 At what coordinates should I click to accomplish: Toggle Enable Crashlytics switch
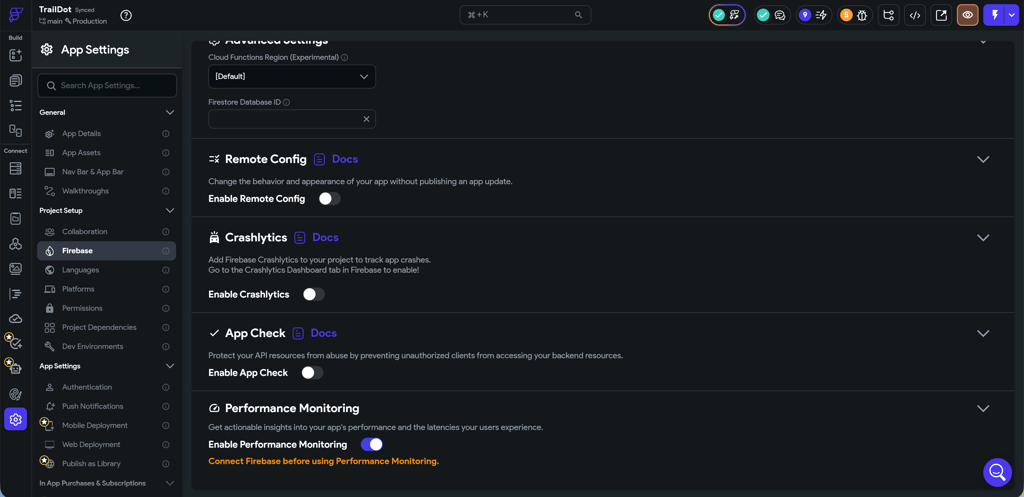[313, 295]
